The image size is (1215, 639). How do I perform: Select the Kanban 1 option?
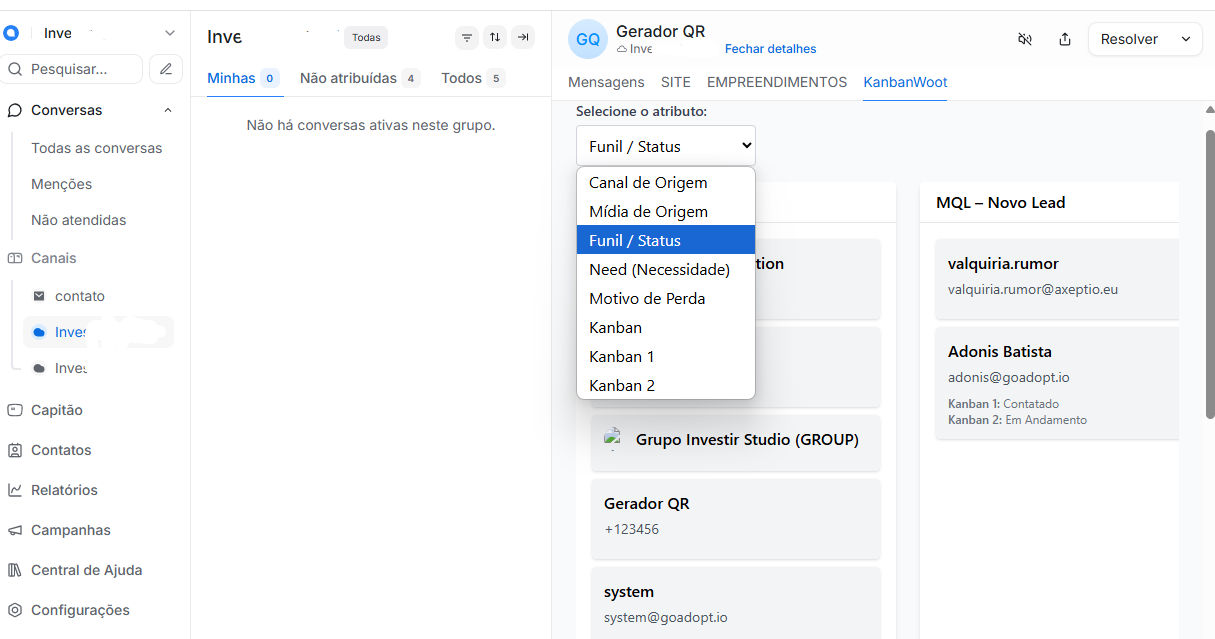click(666, 357)
